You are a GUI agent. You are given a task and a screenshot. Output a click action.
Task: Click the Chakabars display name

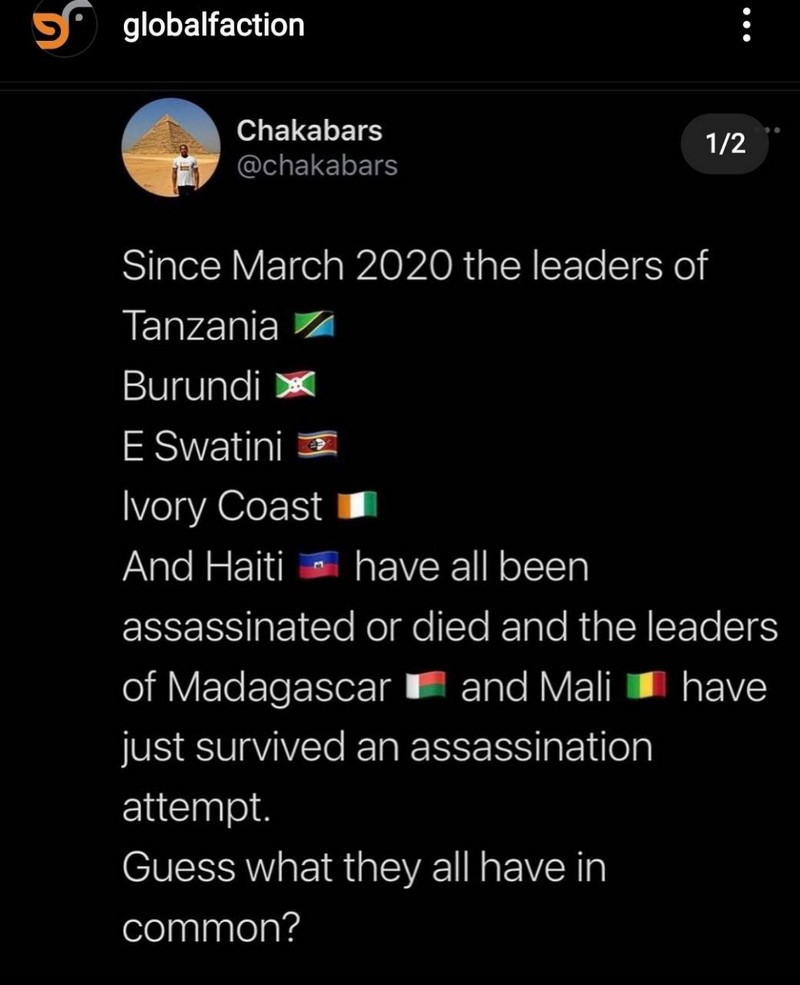point(309,131)
